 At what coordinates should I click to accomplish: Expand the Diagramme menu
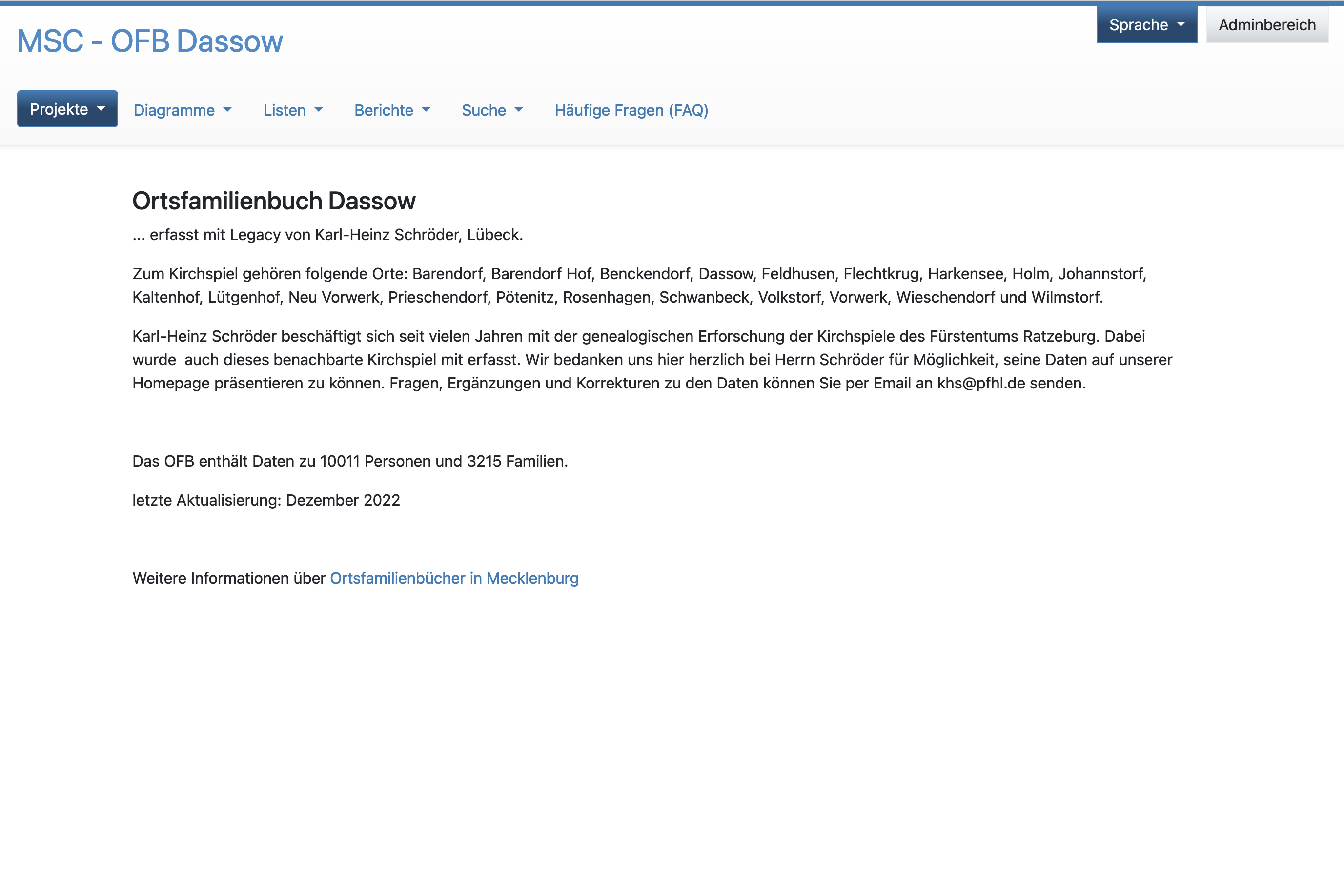(x=182, y=110)
